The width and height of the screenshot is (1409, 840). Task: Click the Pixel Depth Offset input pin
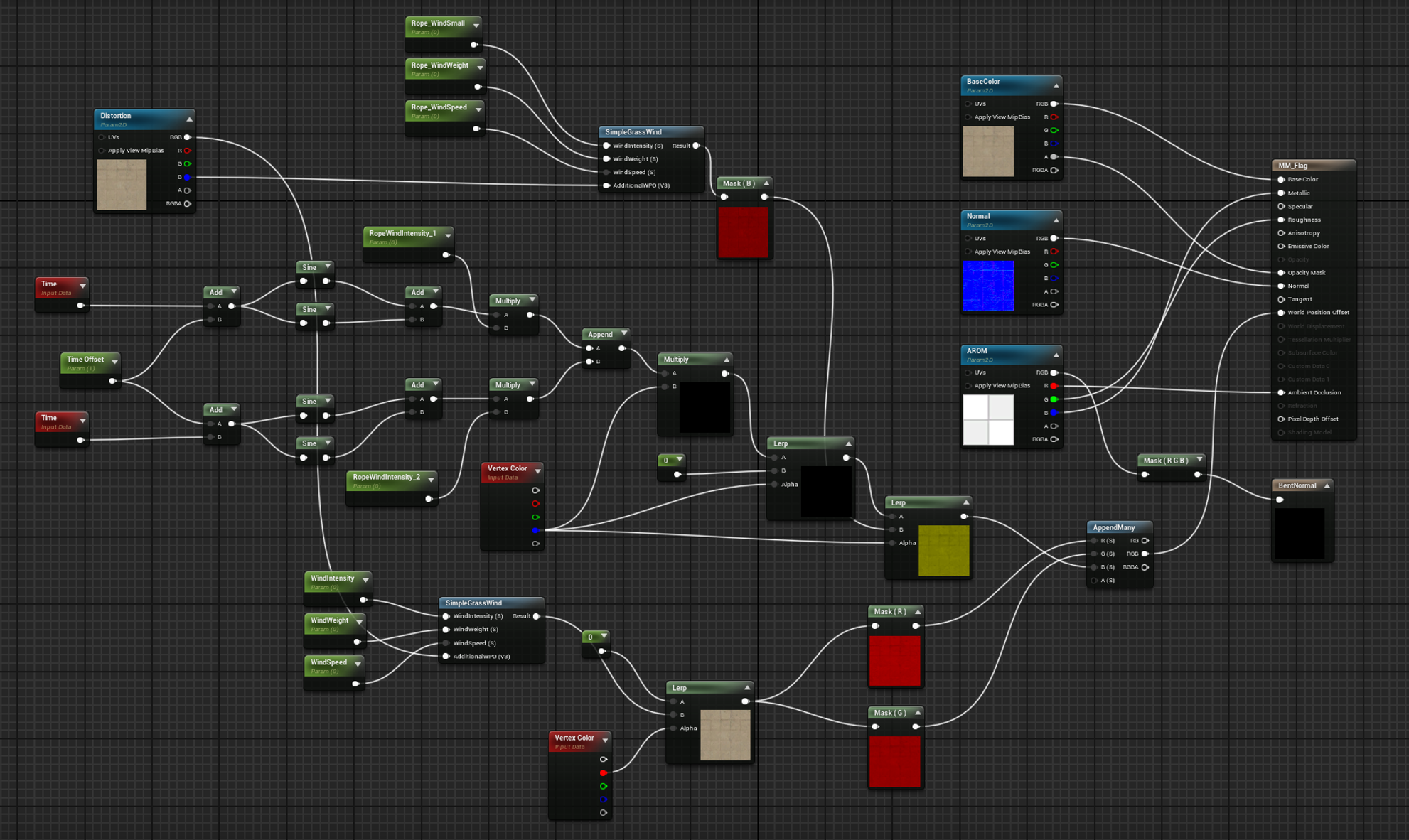click(1281, 419)
